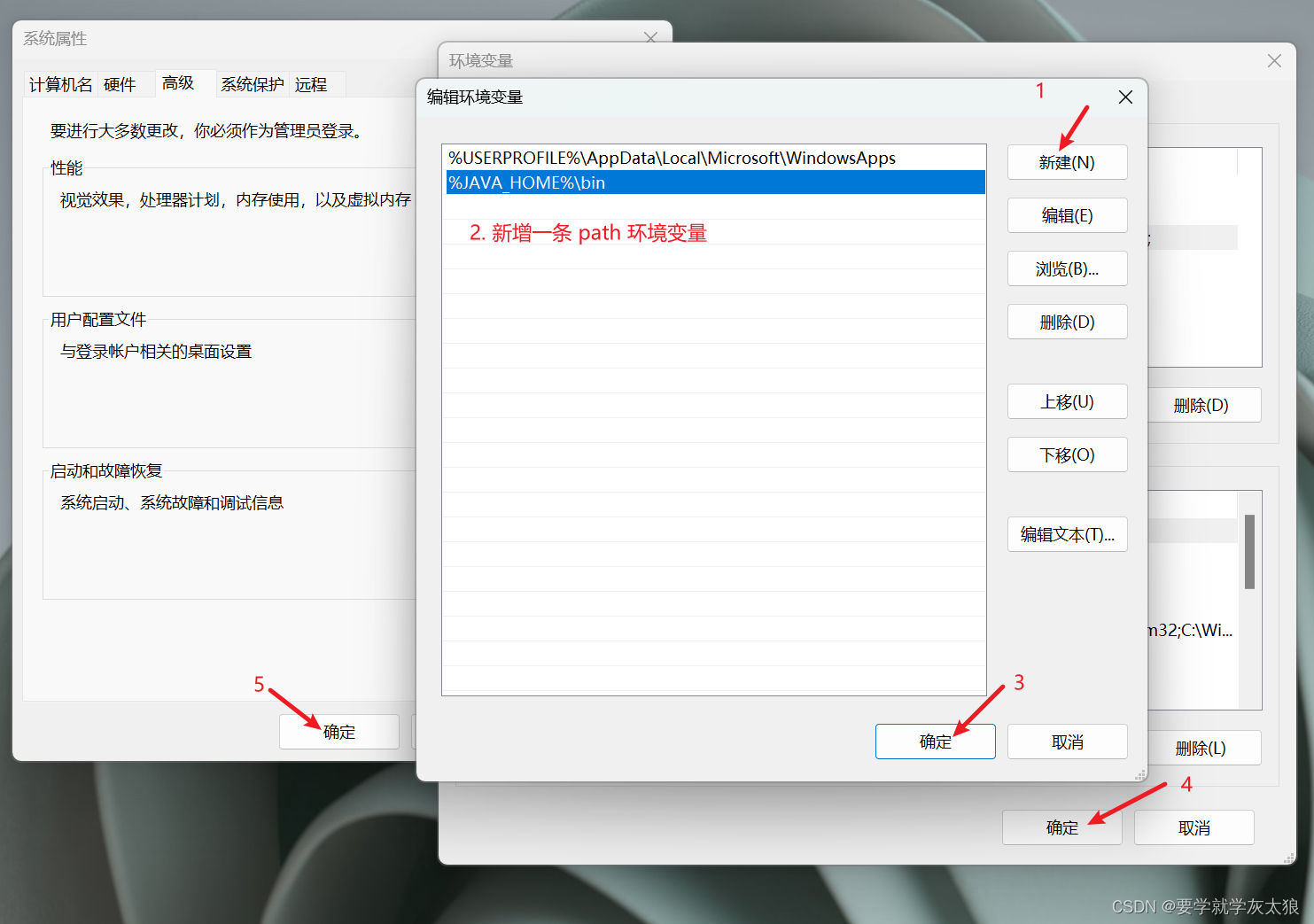Move entry up with 上移(U)
Viewport: 1314px width, 924px height.
pos(1067,401)
